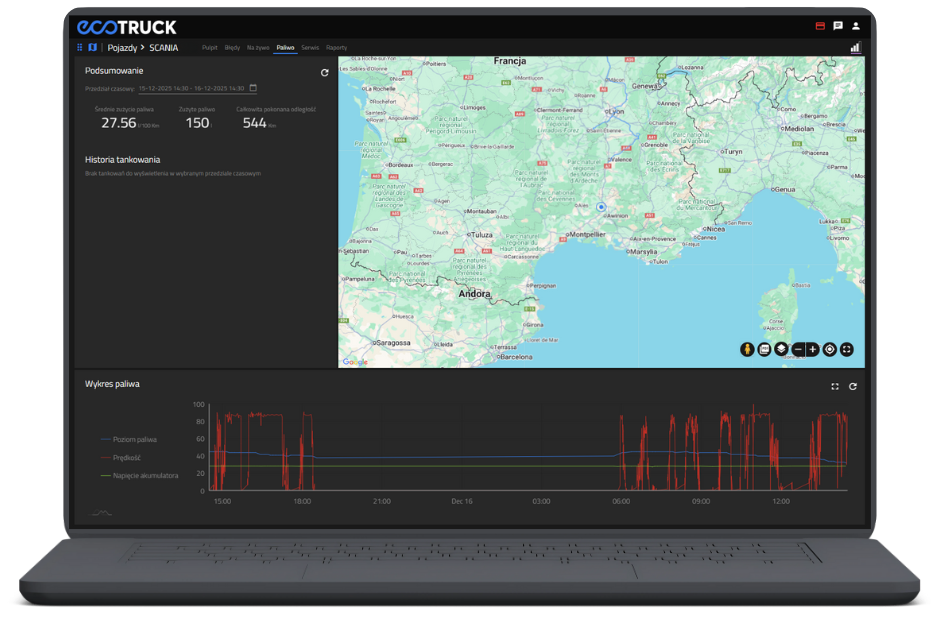Open the messages chat icon
Image resolution: width=940 pixels, height=633 pixels.
point(838,26)
